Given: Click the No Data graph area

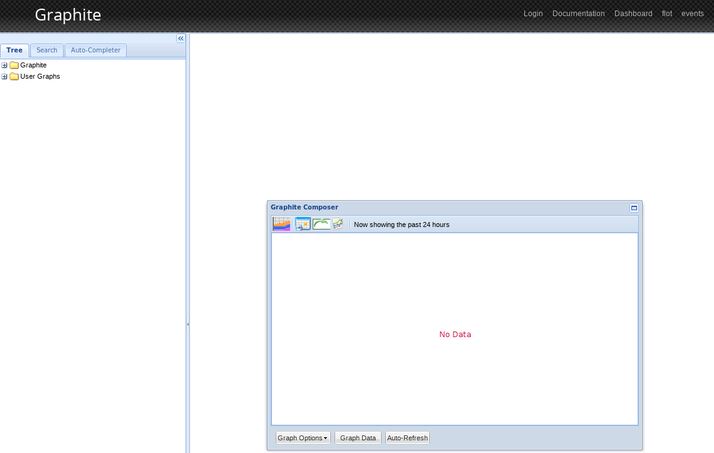Looking at the screenshot, I should pyautogui.click(x=455, y=334).
